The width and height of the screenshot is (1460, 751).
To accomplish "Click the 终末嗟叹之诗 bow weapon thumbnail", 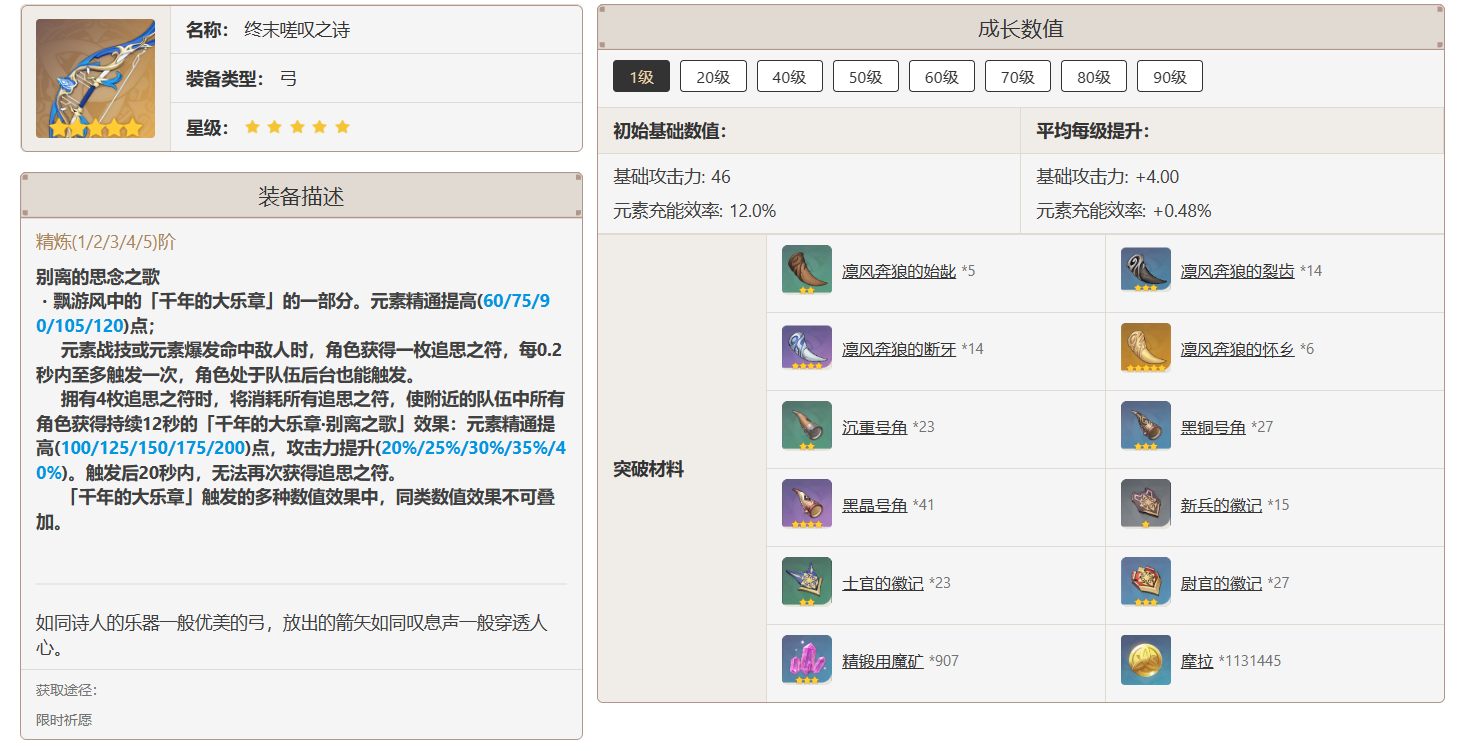I will (96, 79).
